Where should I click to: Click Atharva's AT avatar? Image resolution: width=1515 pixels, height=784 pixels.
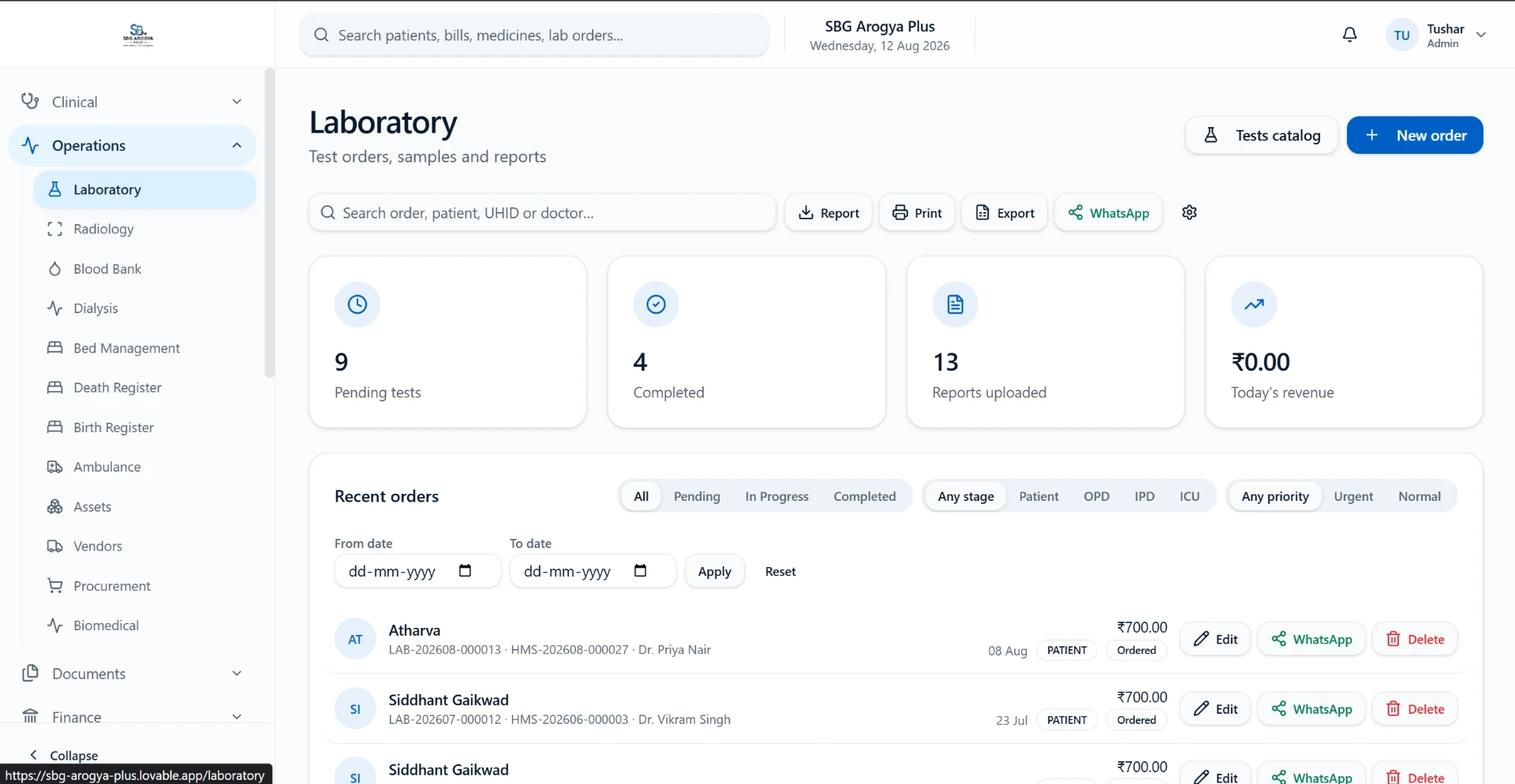click(355, 639)
